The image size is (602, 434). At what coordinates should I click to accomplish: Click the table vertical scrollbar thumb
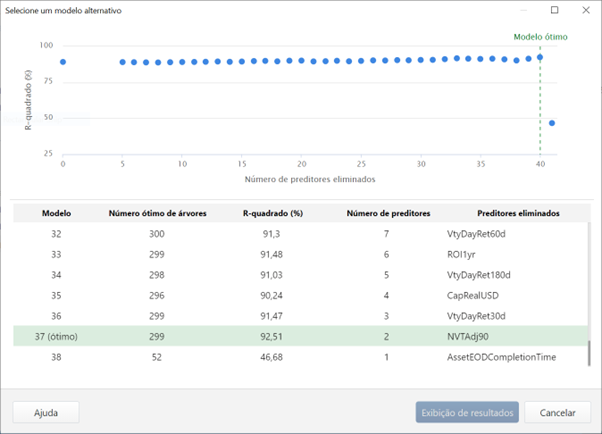(x=588, y=353)
